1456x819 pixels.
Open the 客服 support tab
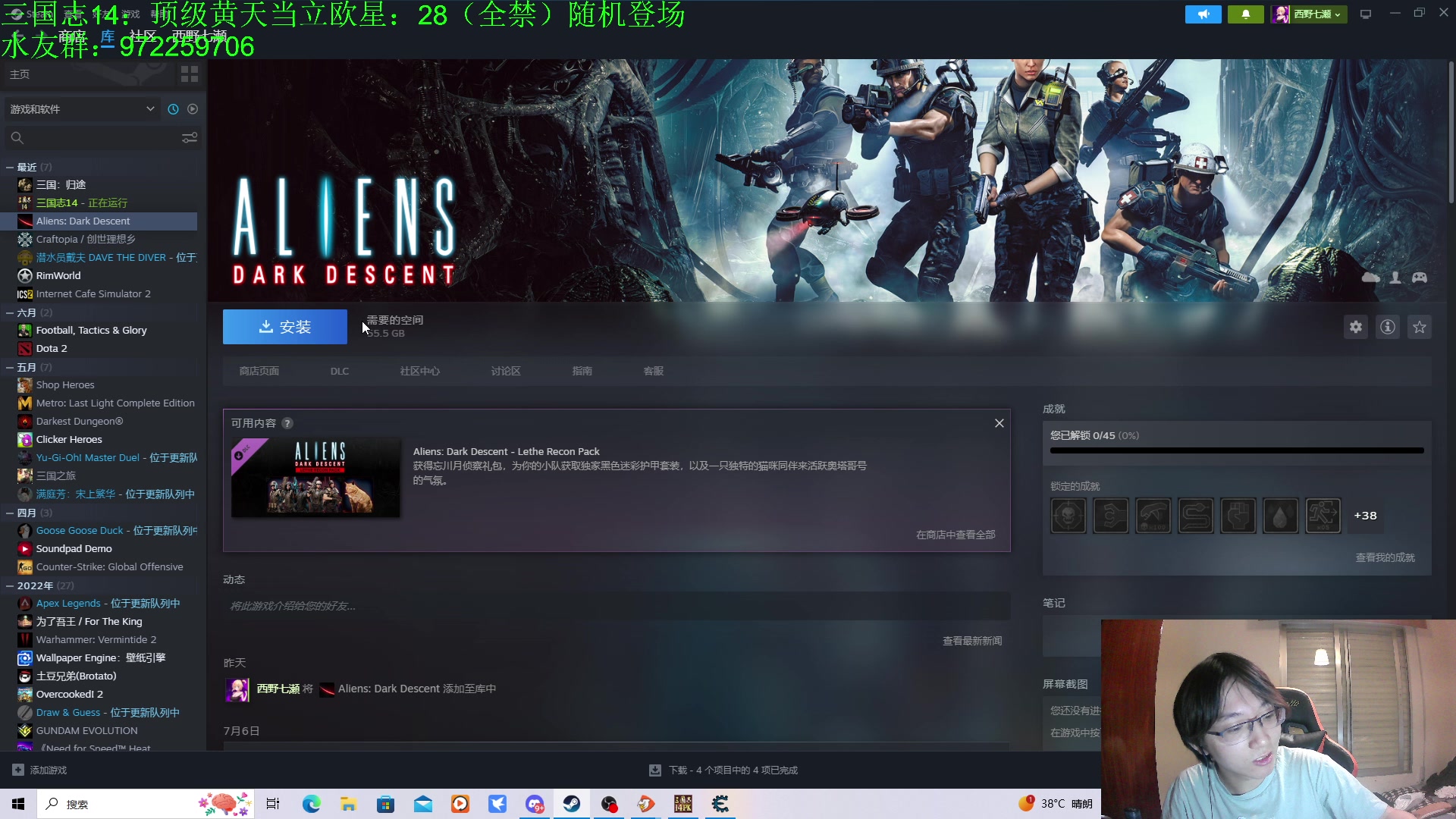click(654, 371)
